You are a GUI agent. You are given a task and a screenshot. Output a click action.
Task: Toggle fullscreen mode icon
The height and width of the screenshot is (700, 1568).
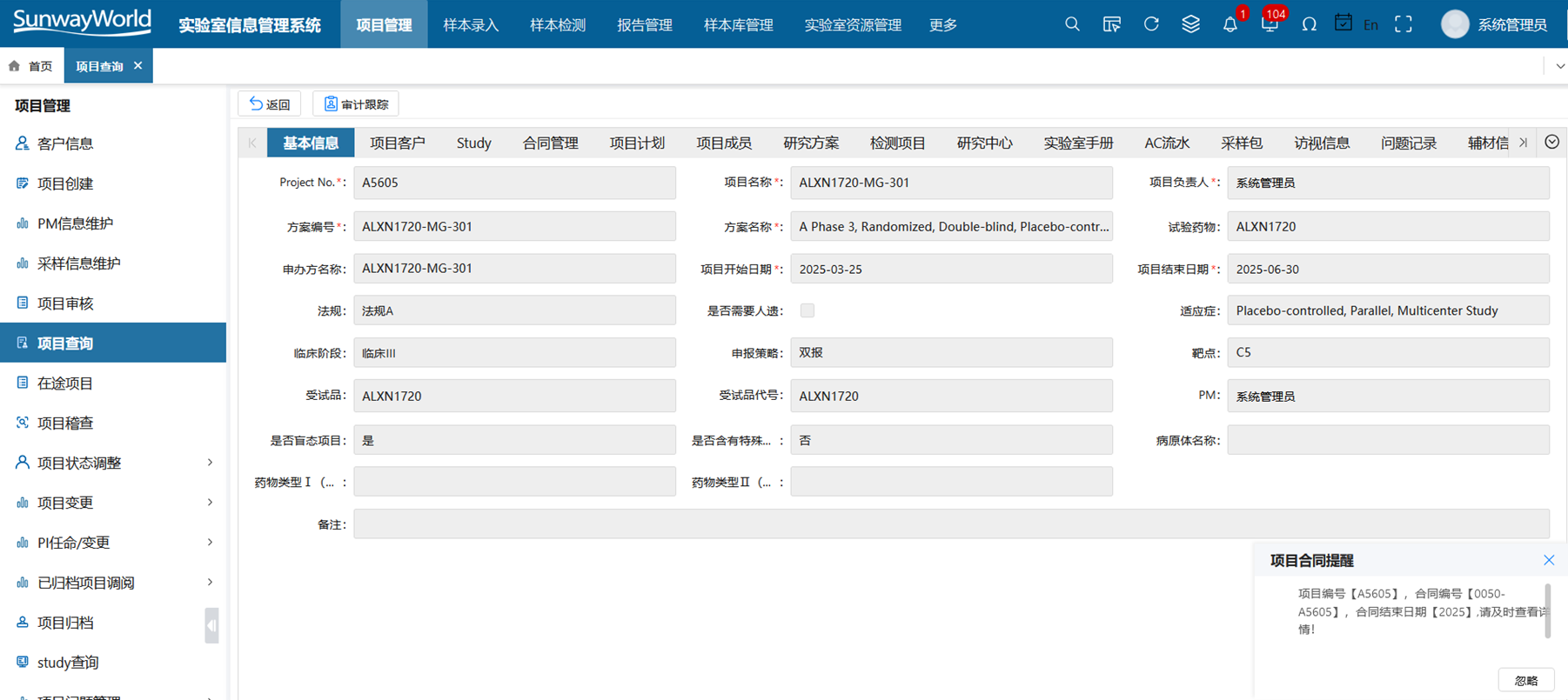1403,24
